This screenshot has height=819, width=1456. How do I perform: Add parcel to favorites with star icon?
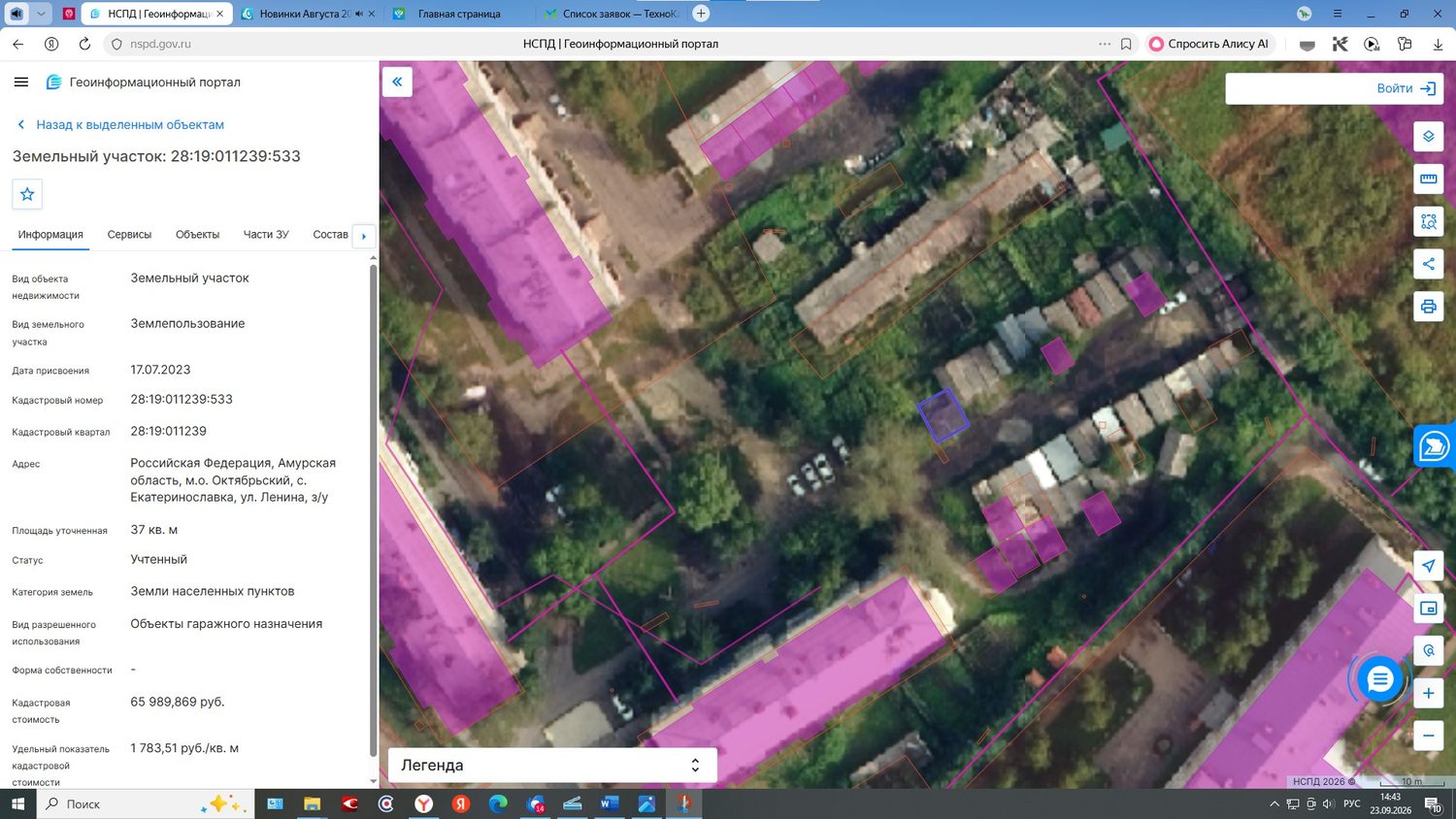click(x=27, y=194)
